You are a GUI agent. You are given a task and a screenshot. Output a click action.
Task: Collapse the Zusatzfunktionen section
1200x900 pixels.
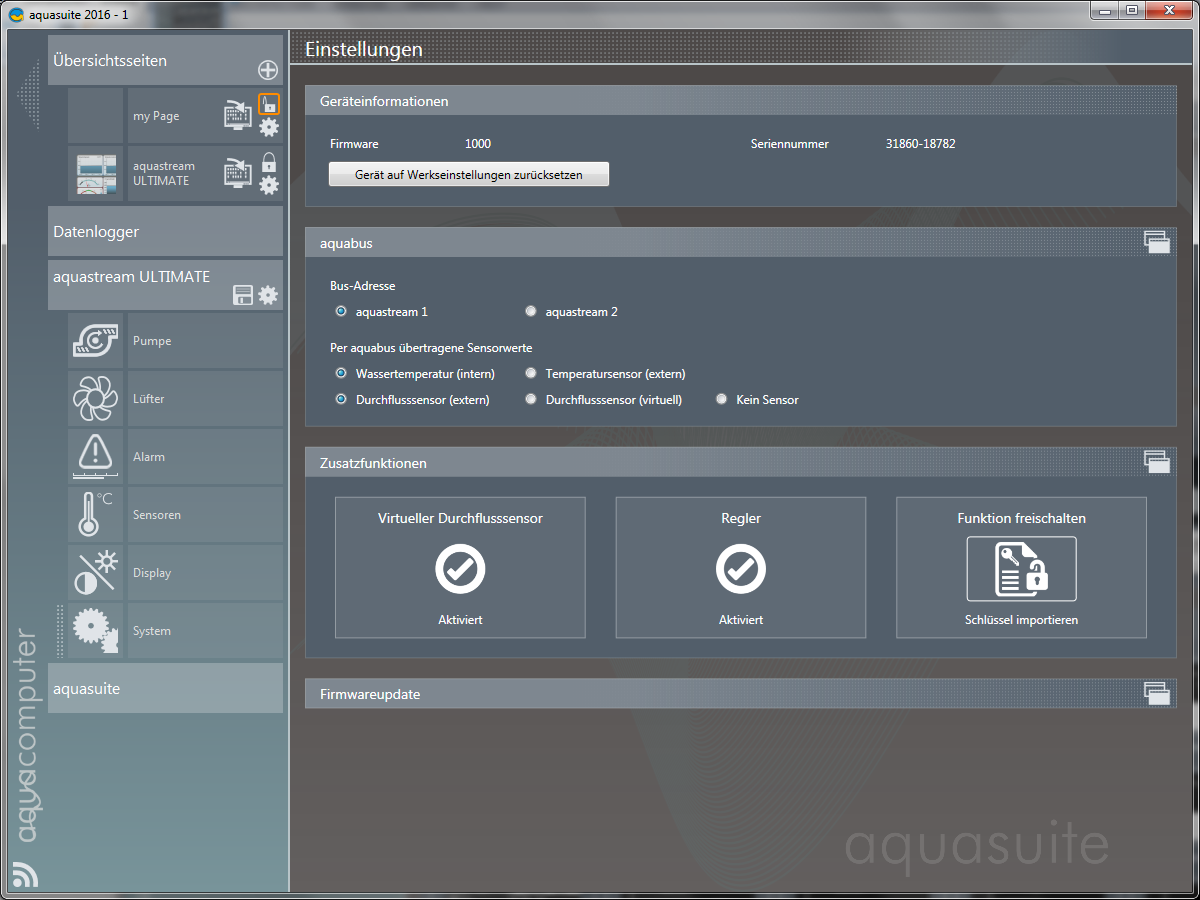click(1157, 462)
